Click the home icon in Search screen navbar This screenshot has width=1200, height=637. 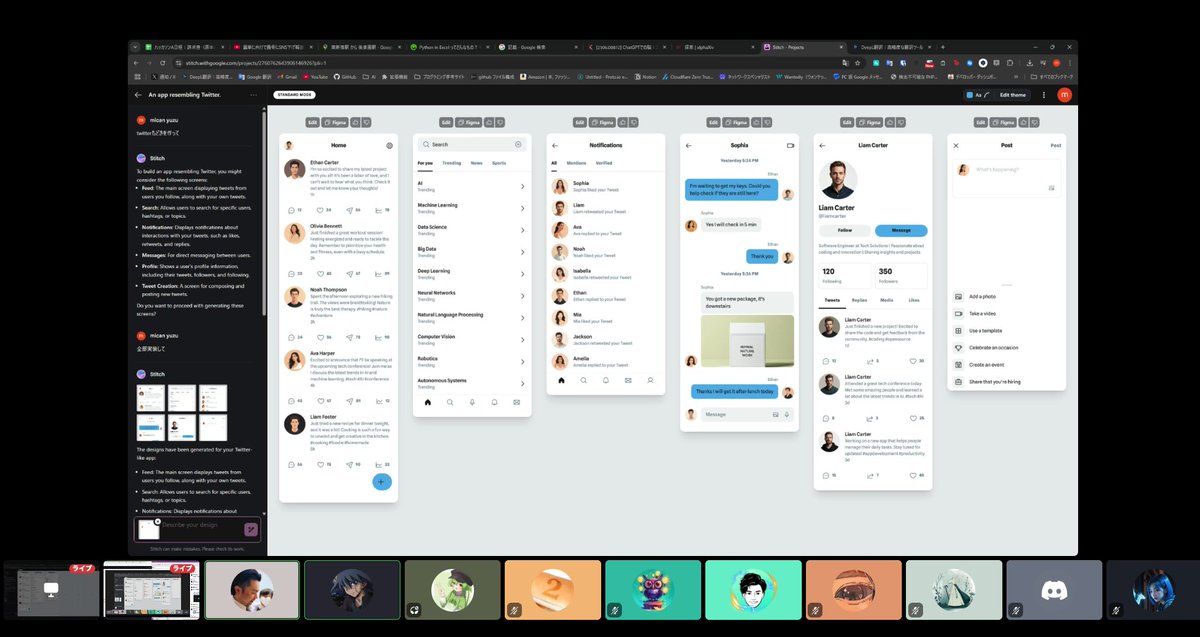point(428,402)
